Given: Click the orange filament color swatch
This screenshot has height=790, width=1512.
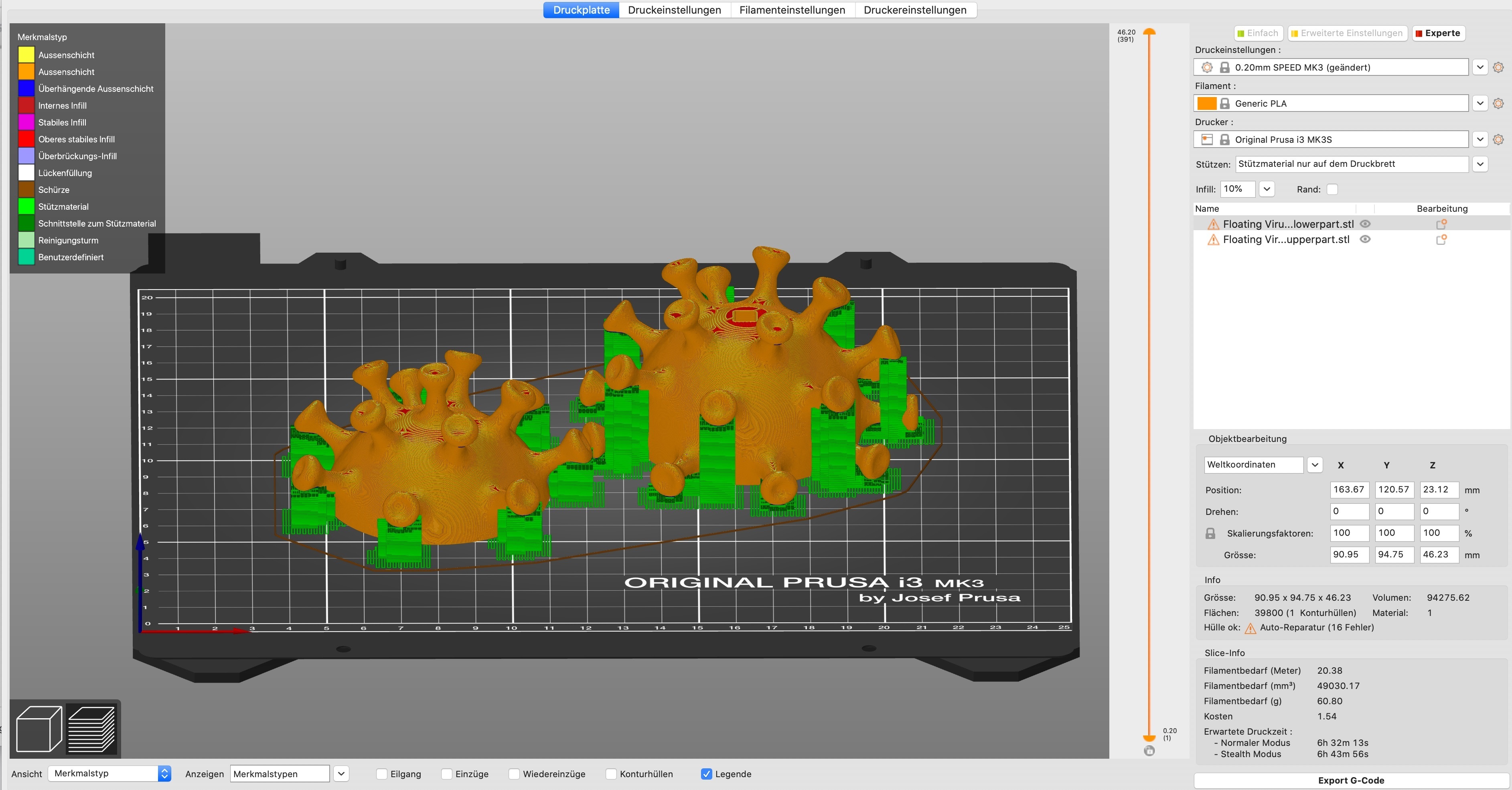Looking at the screenshot, I should [1206, 103].
